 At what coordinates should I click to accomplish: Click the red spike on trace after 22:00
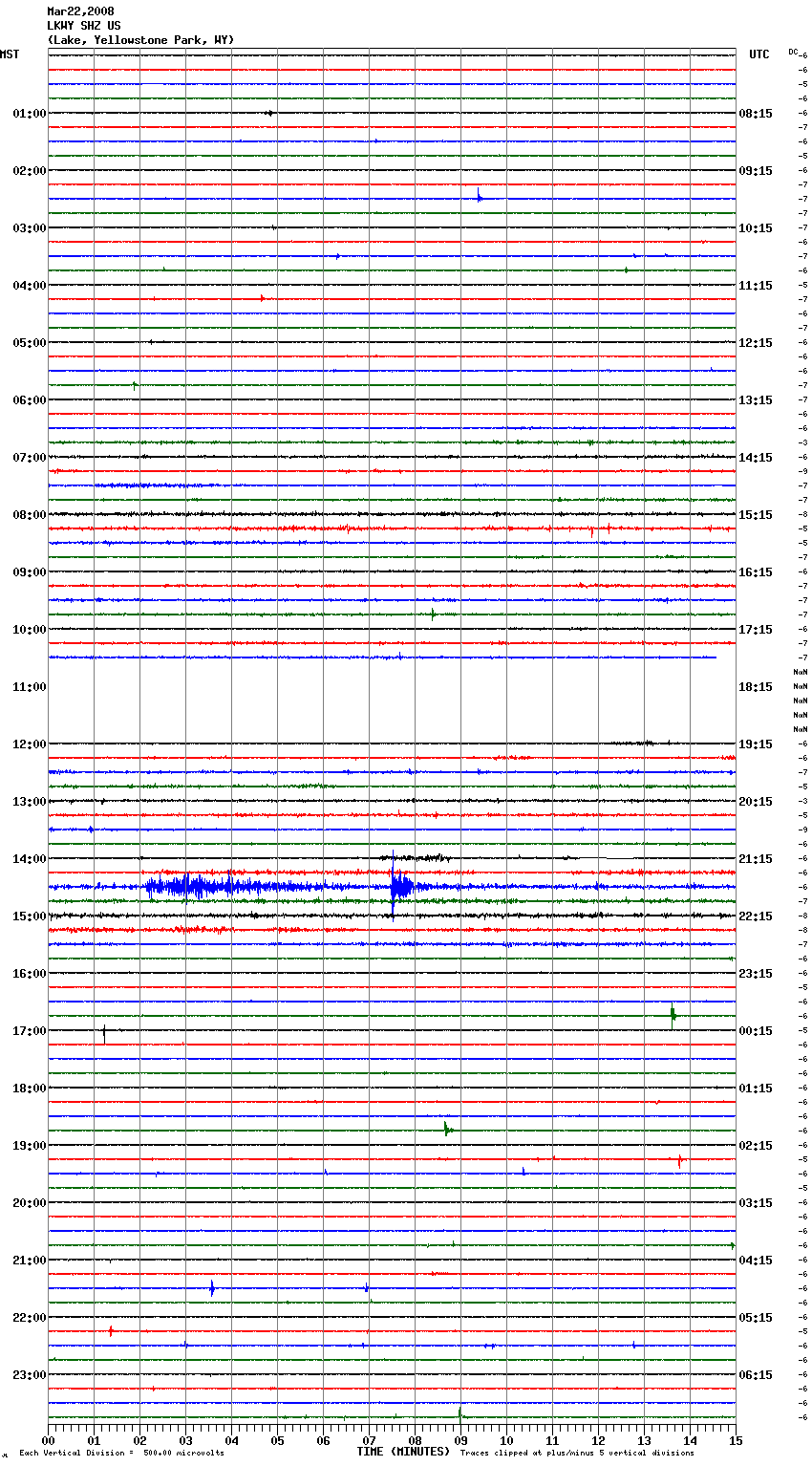[111, 1330]
